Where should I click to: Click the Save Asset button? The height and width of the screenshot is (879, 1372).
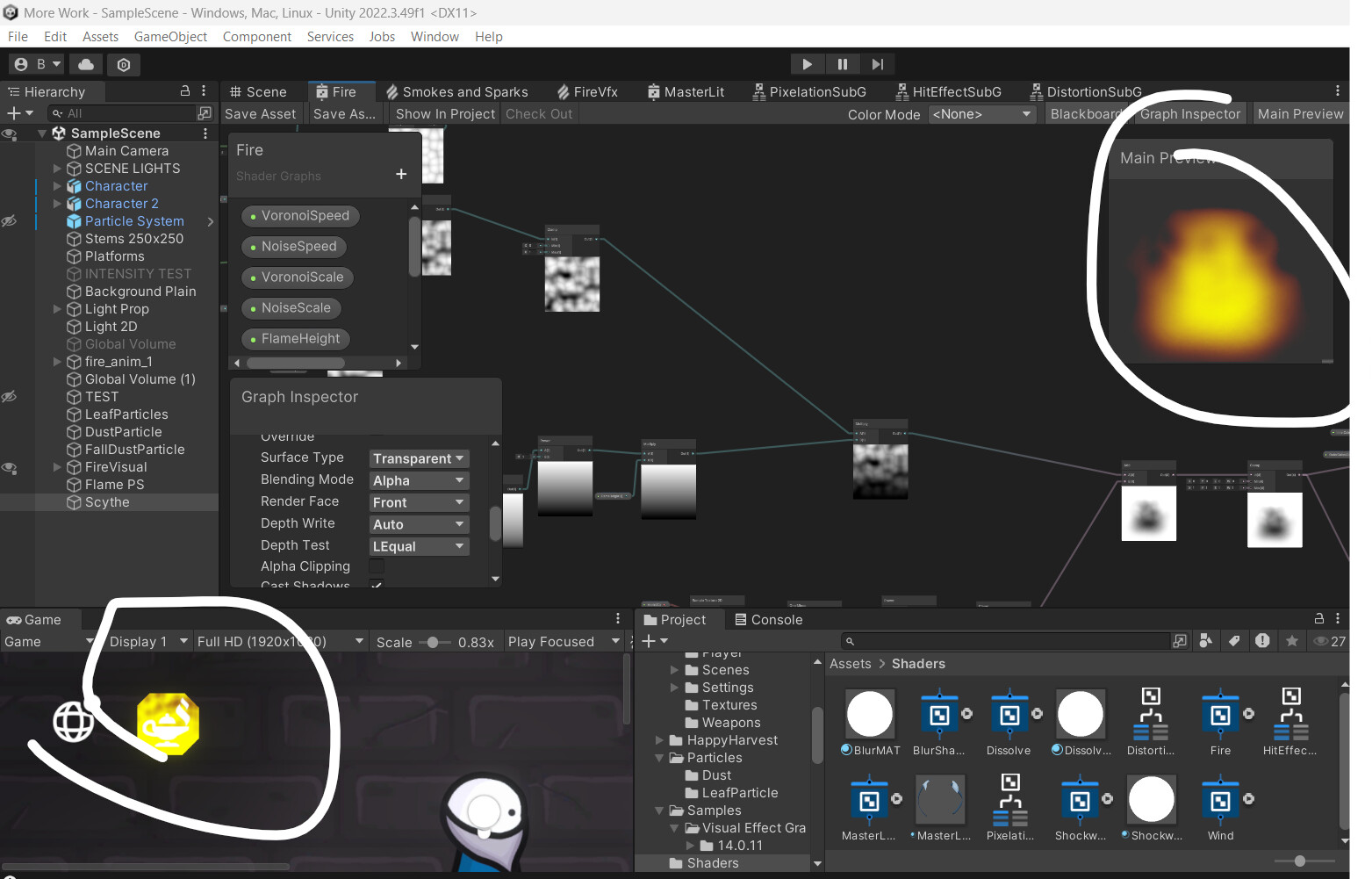pos(261,113)
